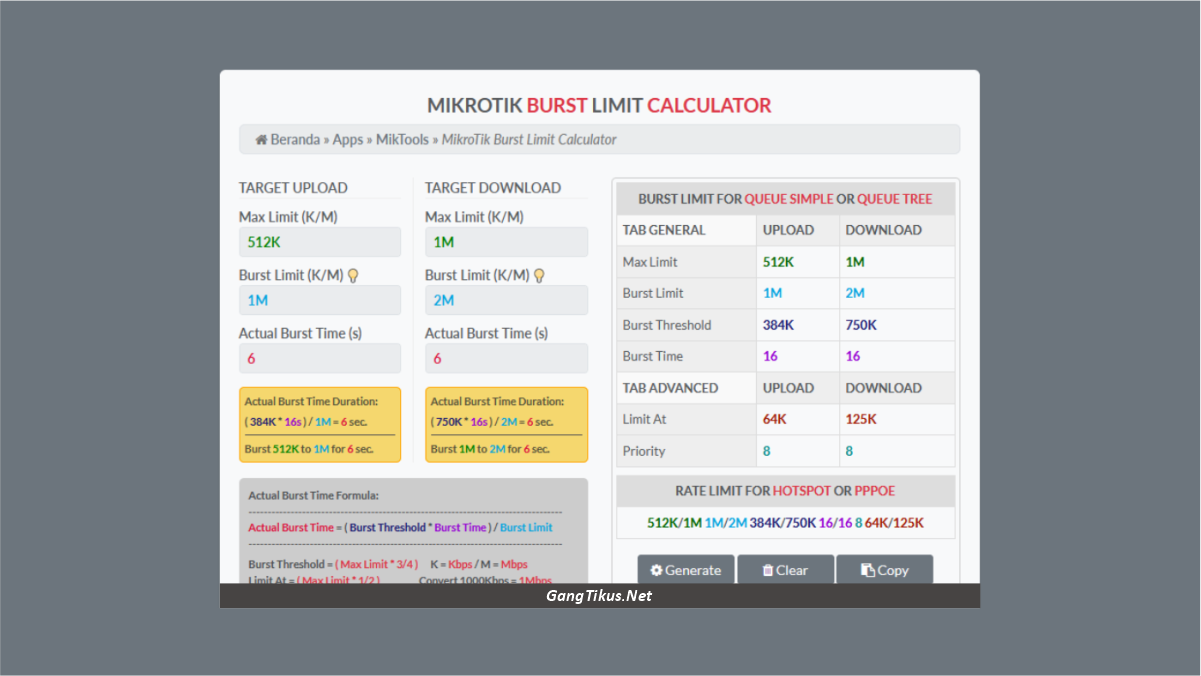
Task: Click the upload Max Limit field showing 512K
Action: point(319,241)
